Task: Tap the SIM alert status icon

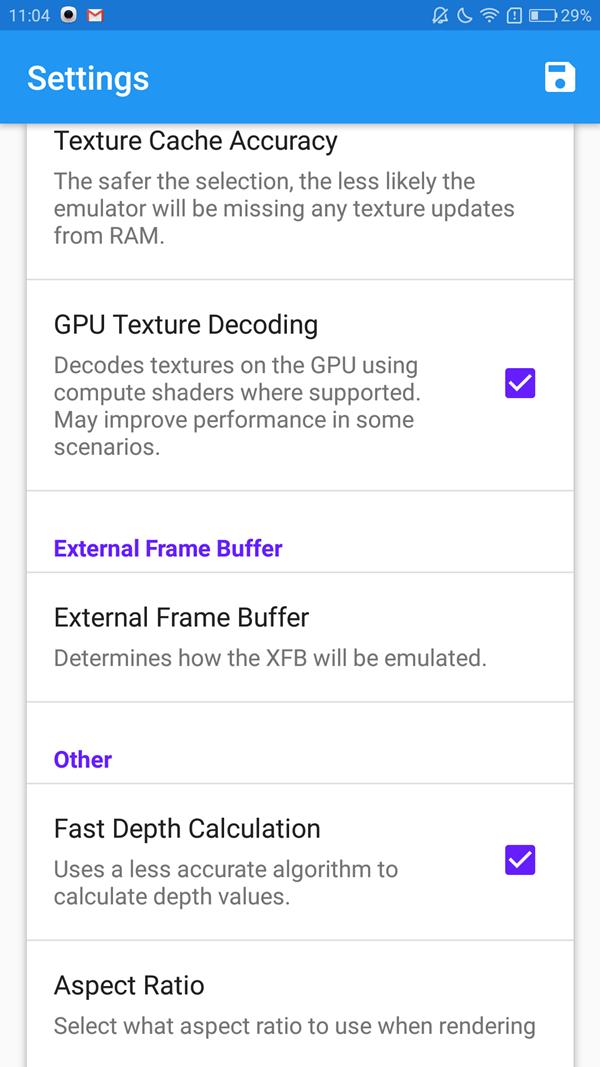Action: [x=514, y=15]
